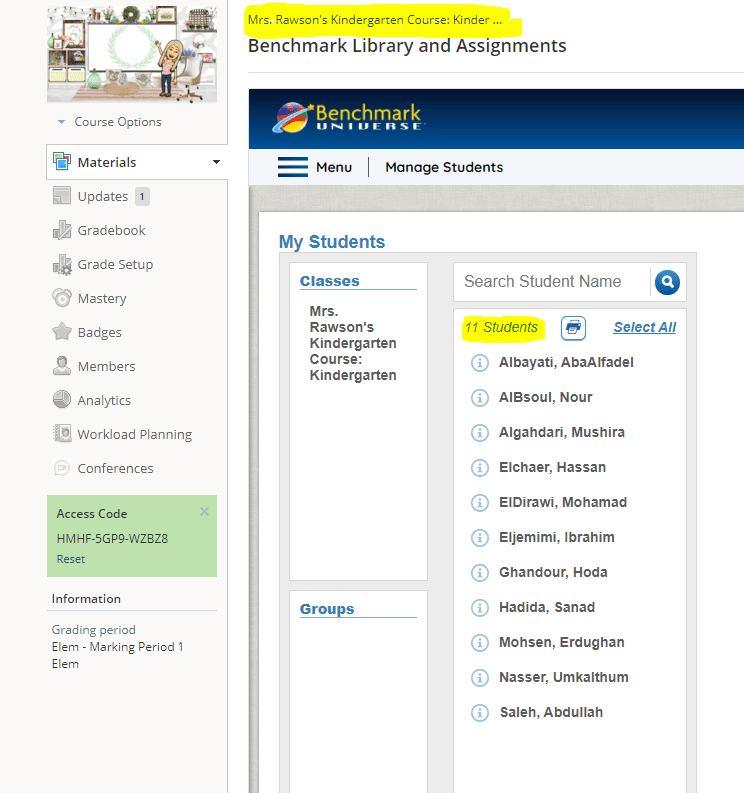Click the Menu label in the Benchmark bar
Viewport: 744px width, 793px height.
click(334, 167)
